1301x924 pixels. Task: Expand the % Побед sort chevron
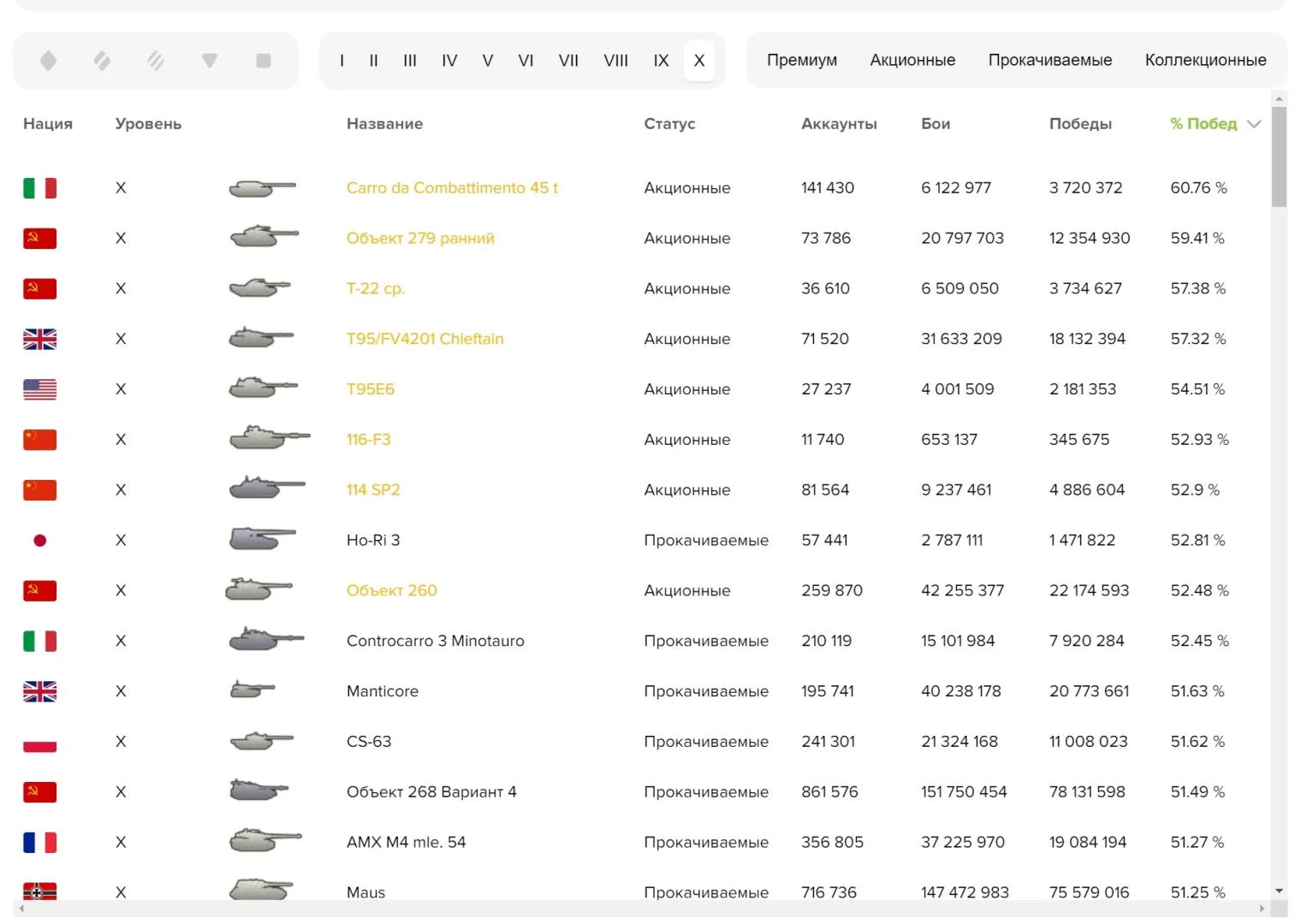click(1254, 124)
